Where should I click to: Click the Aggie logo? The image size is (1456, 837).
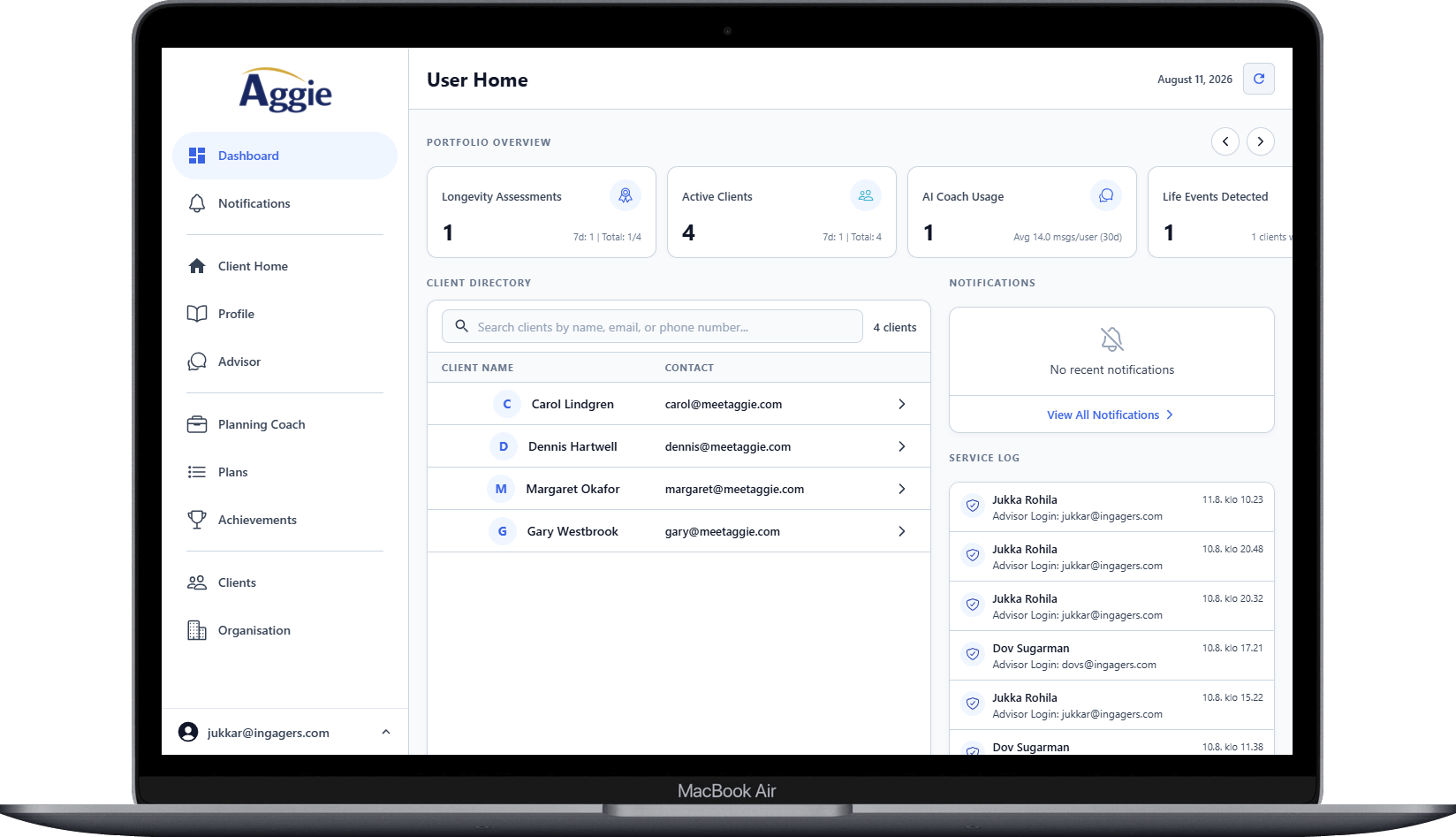285,90
